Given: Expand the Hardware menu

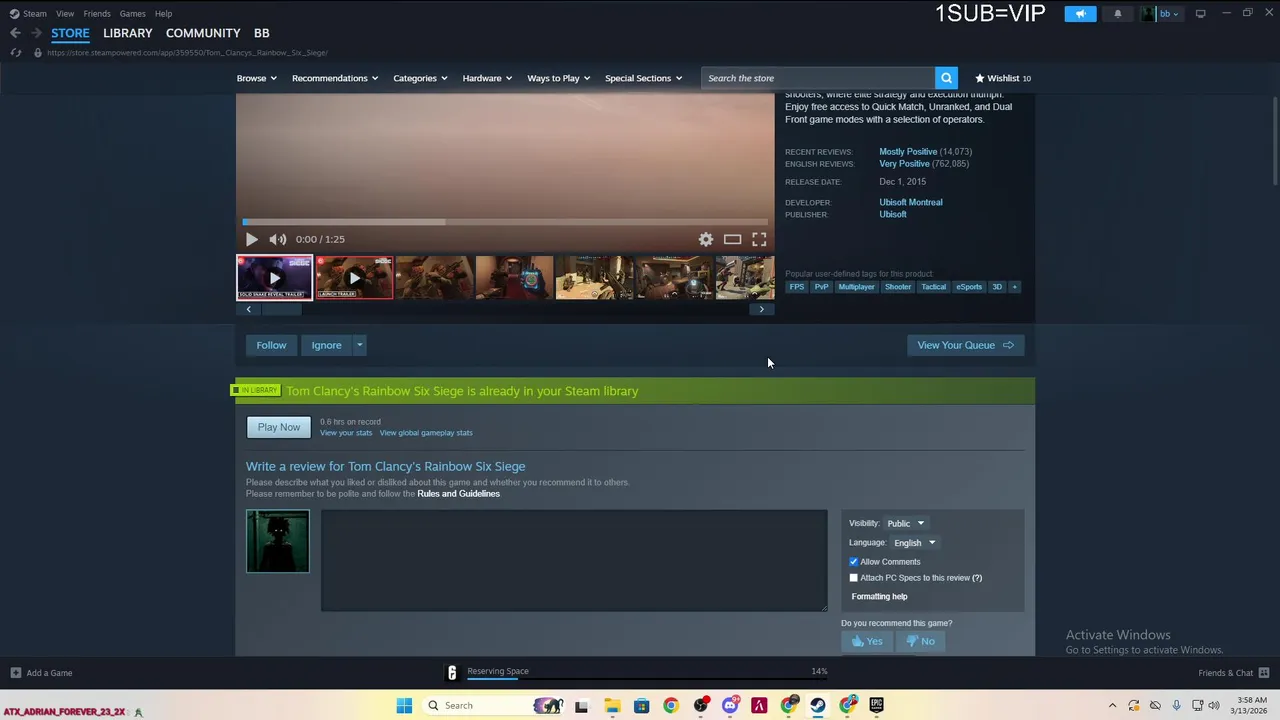Looking at the screenshot, I should [x=487, y=78].
